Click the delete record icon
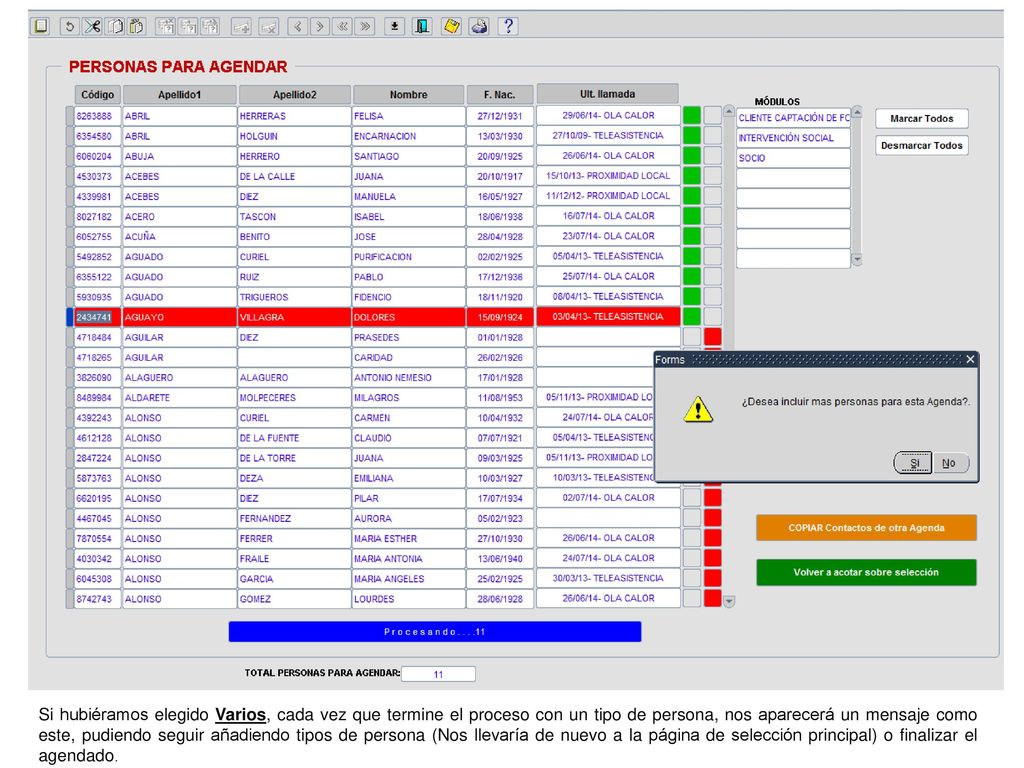The width and height of the screenshot is (1024, 768). pyautogui.click(x=268, y=27)
